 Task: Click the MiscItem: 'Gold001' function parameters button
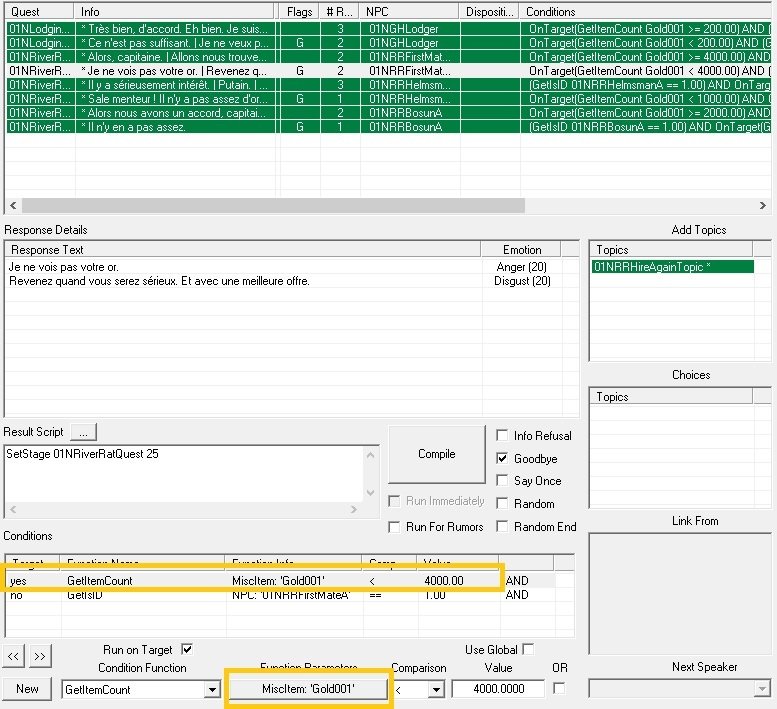tap(308, 689)
